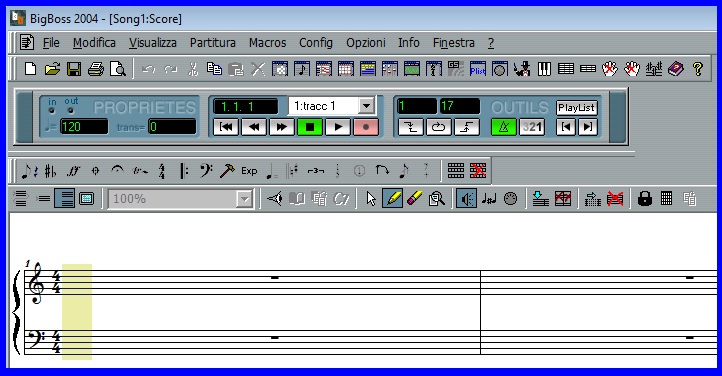
Task: Open the waveform window with green wave icon
Action: (412, 69)
